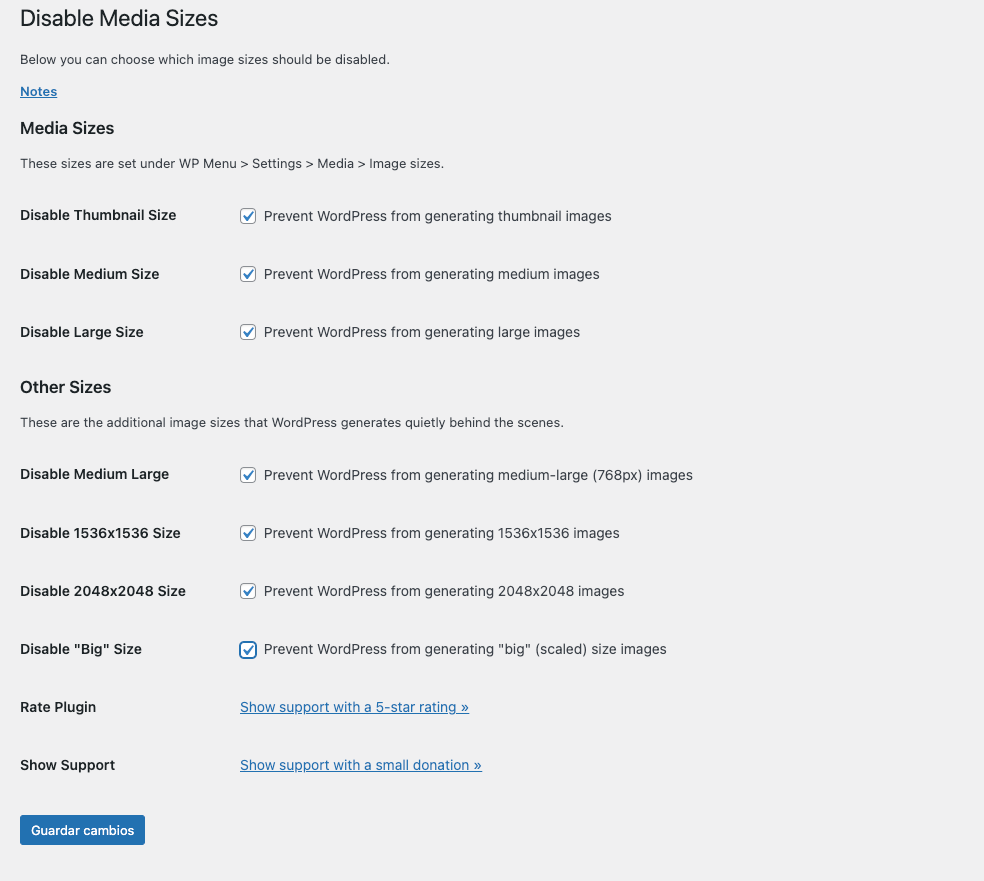Click the 1536x1536 images prevention label
984x881 pixels.
click(442, 533)
